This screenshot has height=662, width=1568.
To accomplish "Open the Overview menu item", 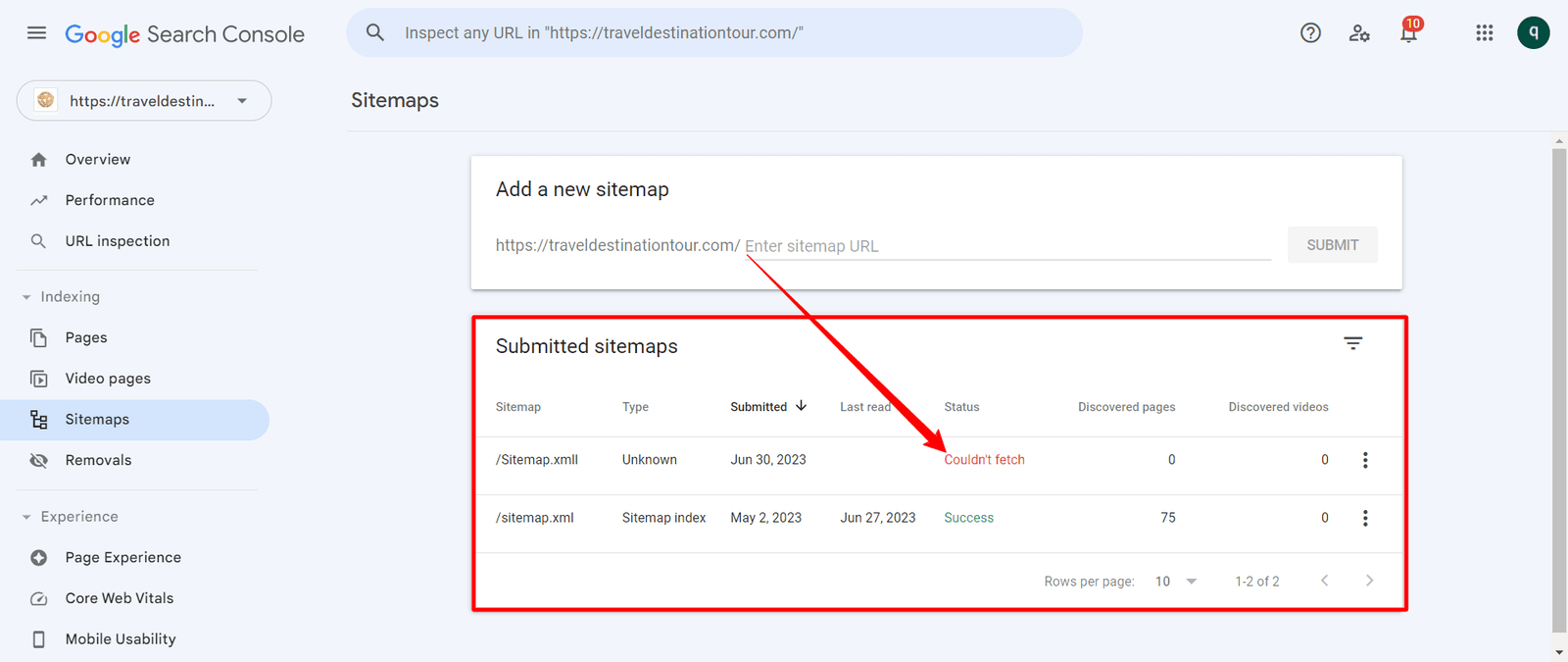I will click(x=134, y=159).
